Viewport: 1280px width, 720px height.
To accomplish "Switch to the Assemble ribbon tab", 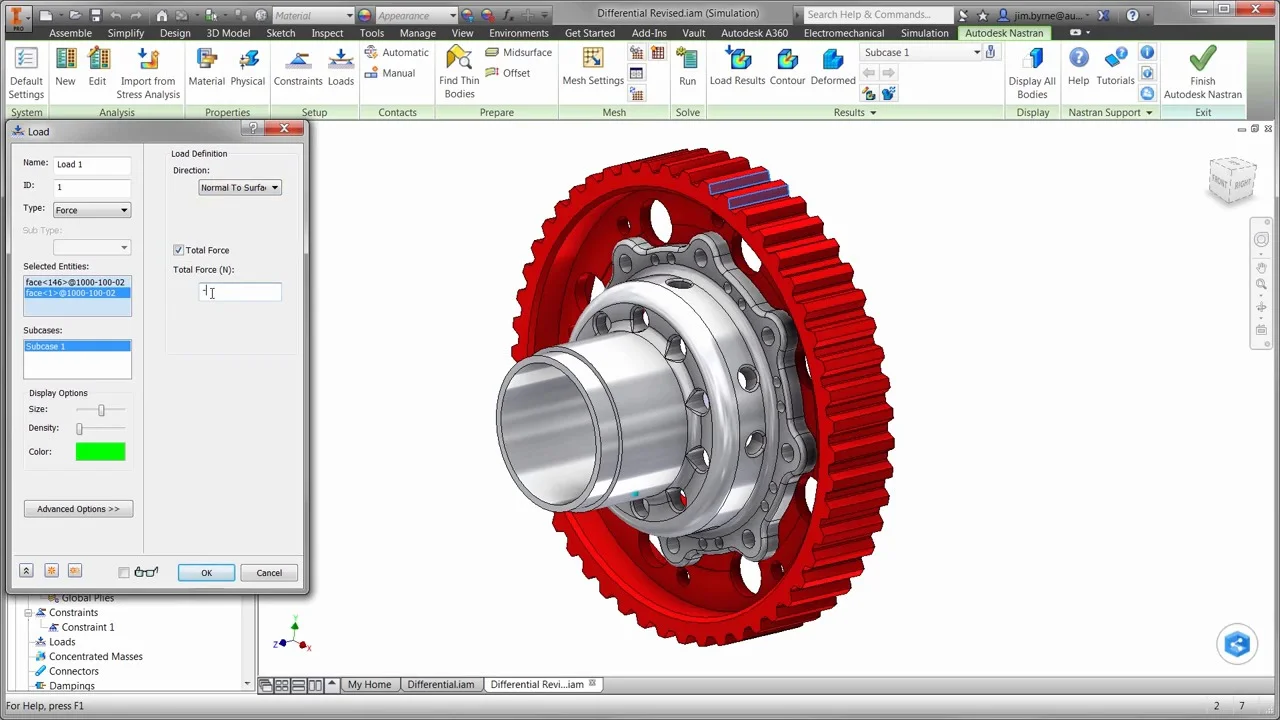I will (x=70, y=33).
